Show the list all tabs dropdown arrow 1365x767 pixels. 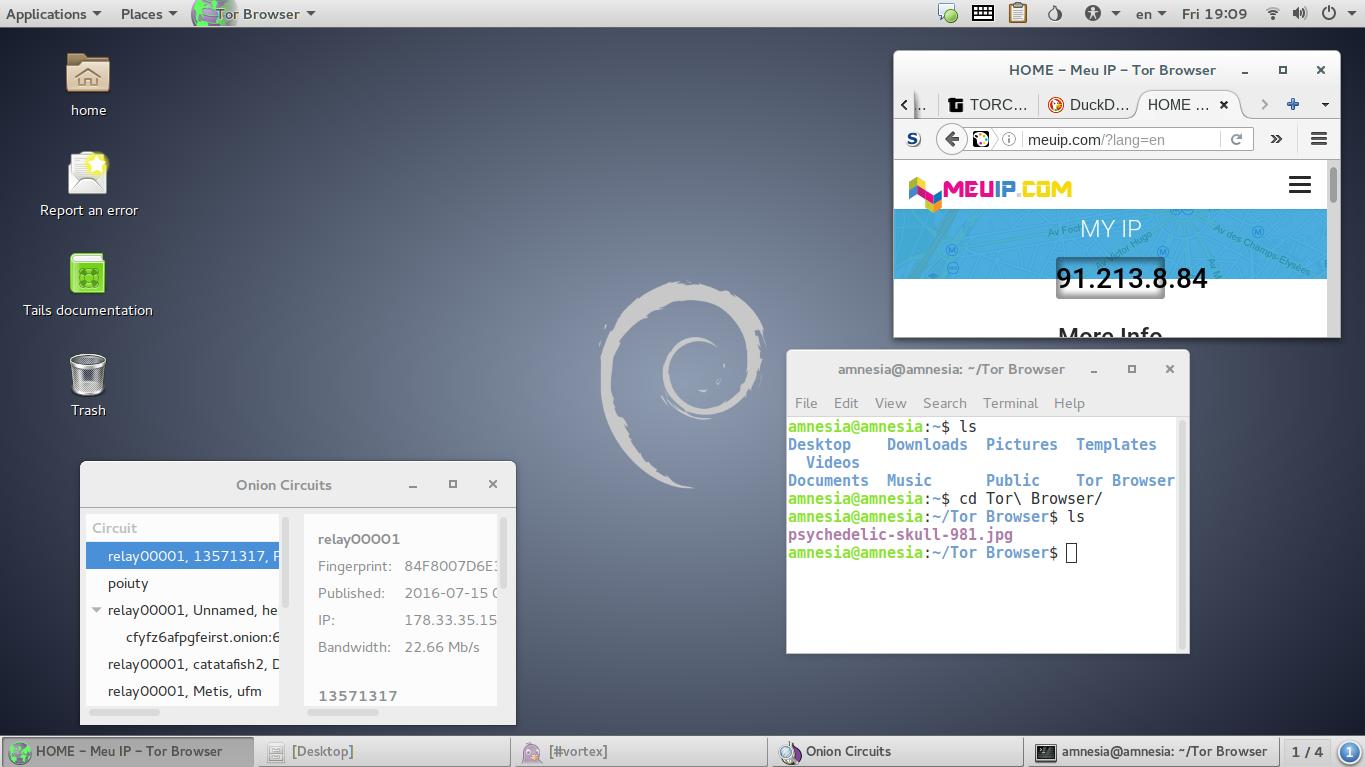[x=1325, y=104]
